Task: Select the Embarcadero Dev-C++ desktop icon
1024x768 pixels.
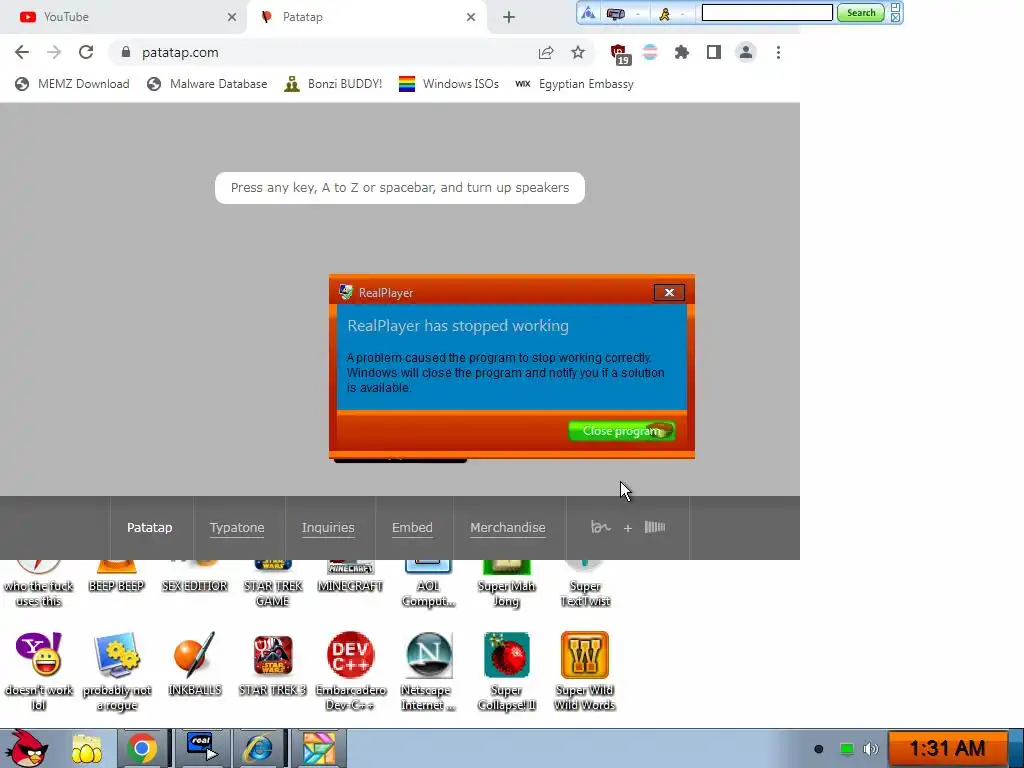Action: click(351, 671)
